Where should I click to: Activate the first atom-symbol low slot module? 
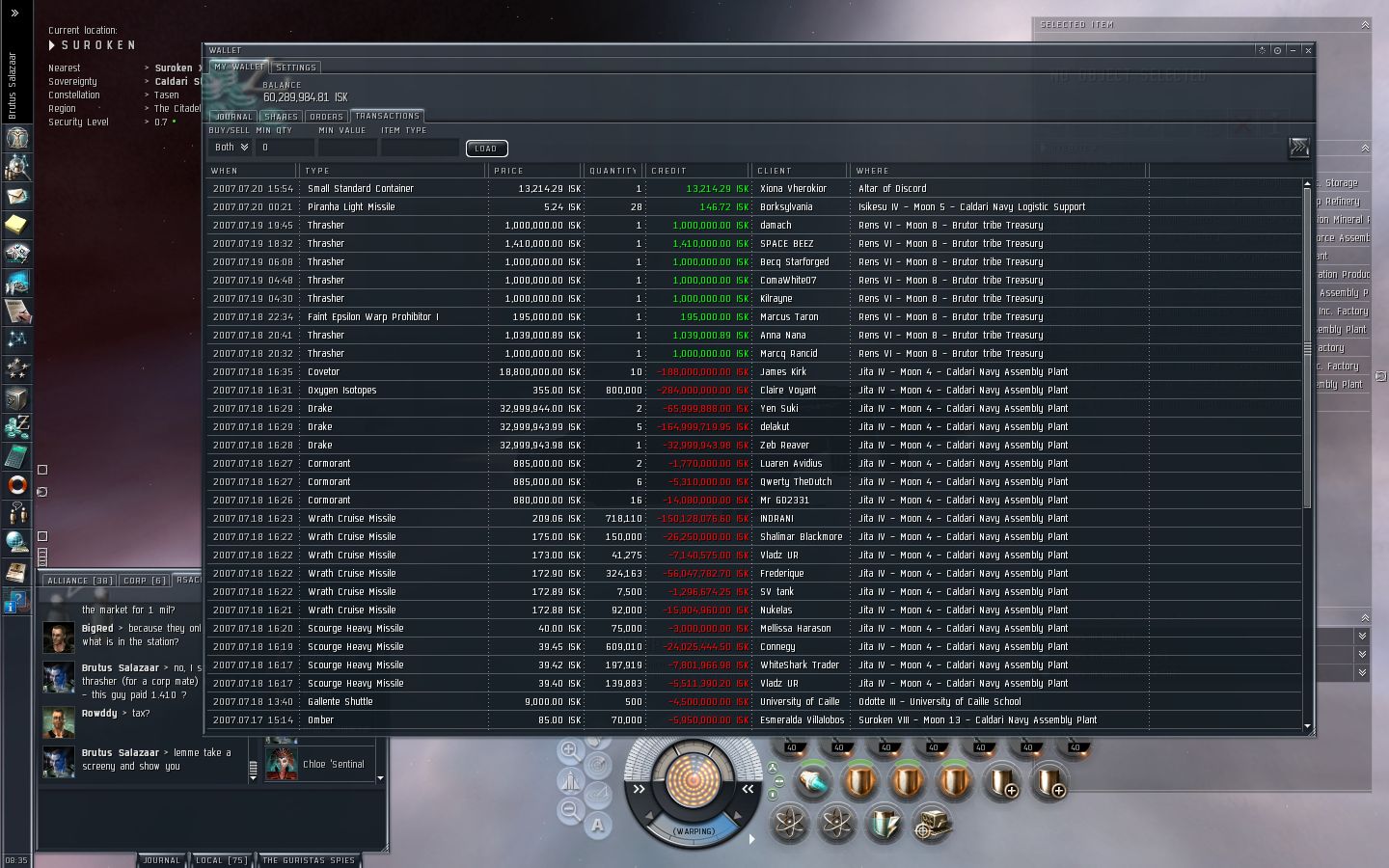click(x=789, y=823)
